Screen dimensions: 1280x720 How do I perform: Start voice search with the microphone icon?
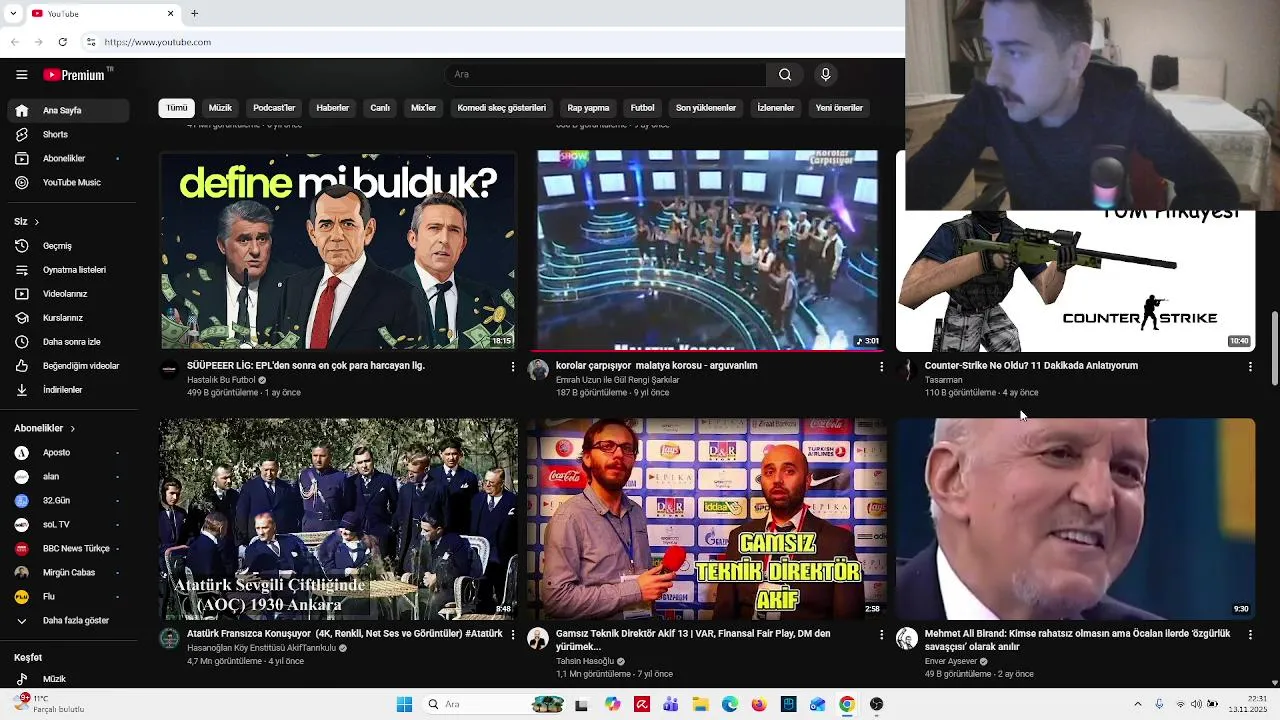pos(825,75)
